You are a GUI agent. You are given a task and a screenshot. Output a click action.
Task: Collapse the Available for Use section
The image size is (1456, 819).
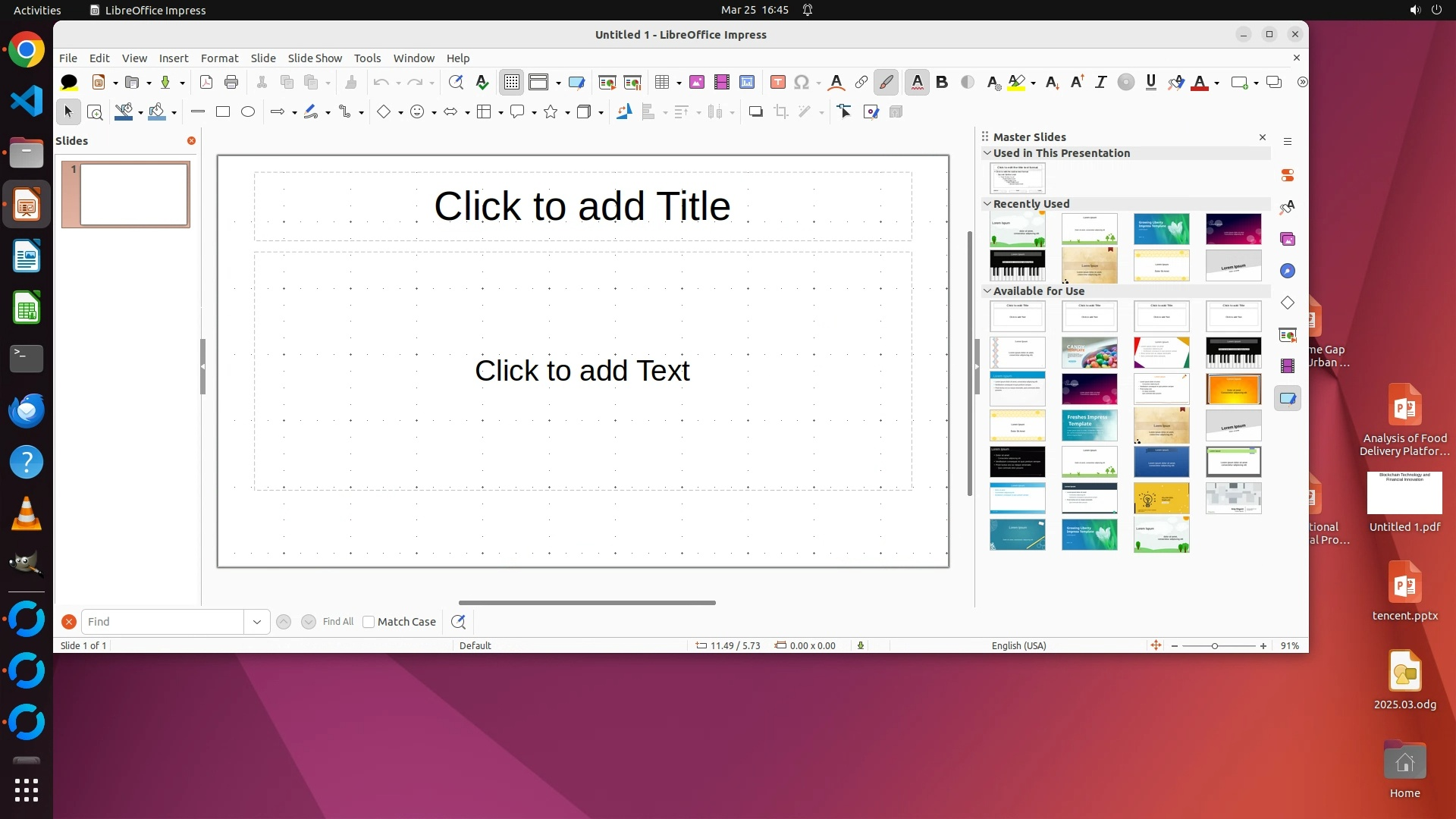pos(987,290)
